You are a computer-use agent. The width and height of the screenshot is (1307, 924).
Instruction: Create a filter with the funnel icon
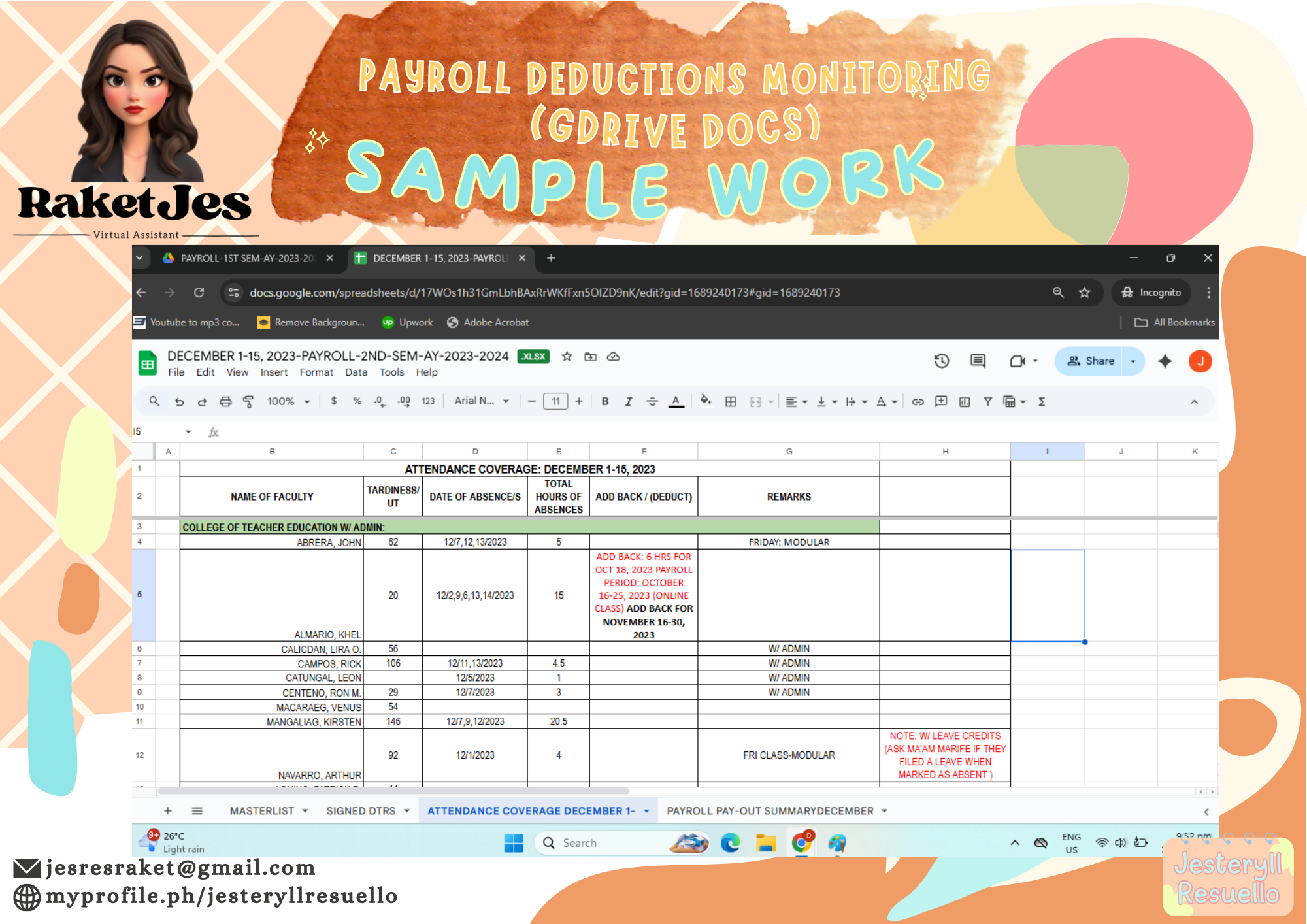[987, 401]
